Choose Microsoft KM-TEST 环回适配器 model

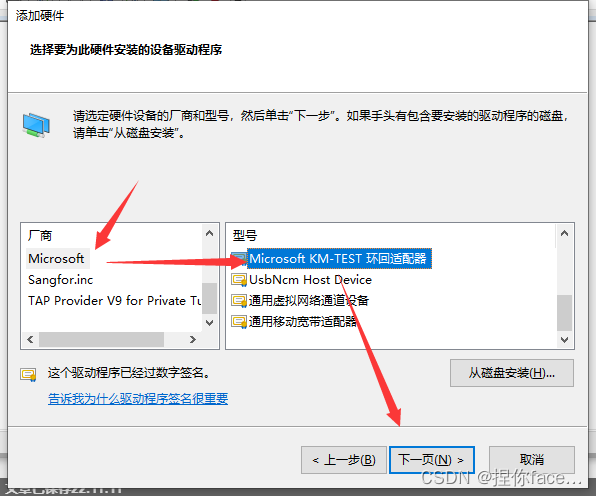click(338, 258)
